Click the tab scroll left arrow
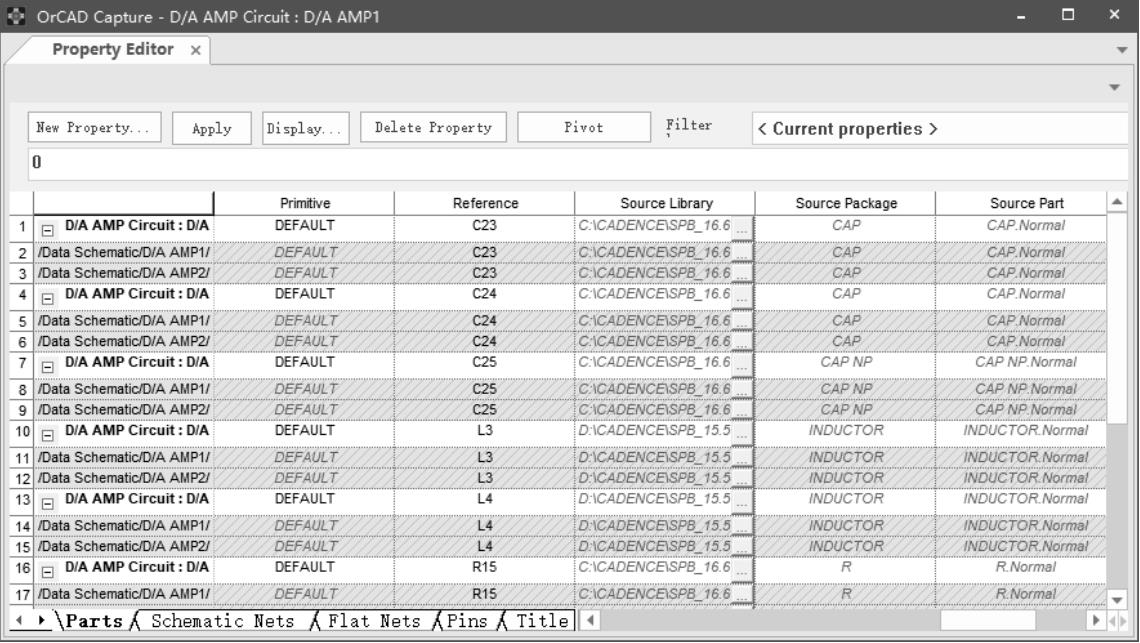Screen dimensions: 1140x643 pos(20,620)
